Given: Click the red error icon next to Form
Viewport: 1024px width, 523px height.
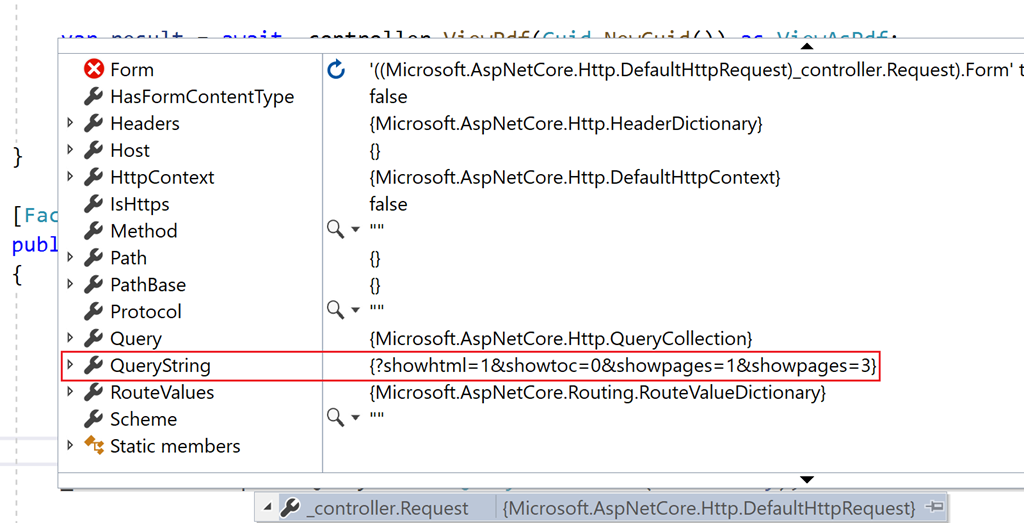Looking at the screenshot, I should (94, 70).
